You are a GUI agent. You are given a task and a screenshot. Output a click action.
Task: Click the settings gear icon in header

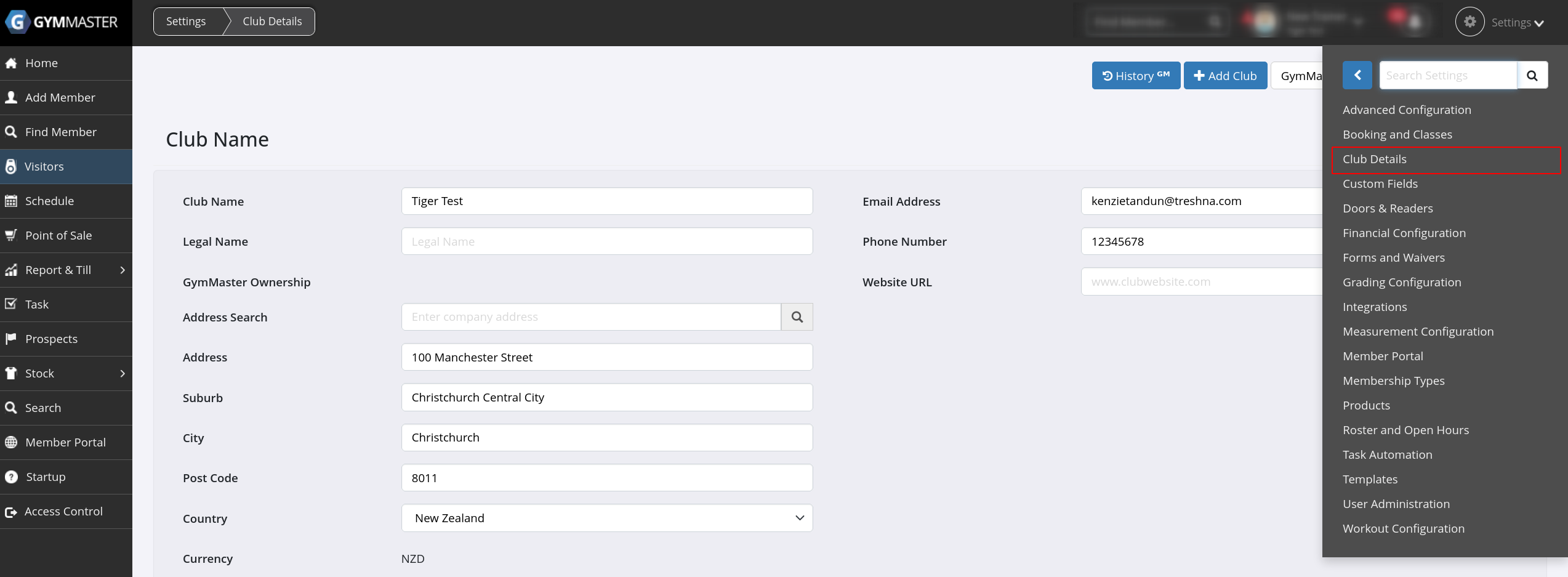coord(1469,22)
